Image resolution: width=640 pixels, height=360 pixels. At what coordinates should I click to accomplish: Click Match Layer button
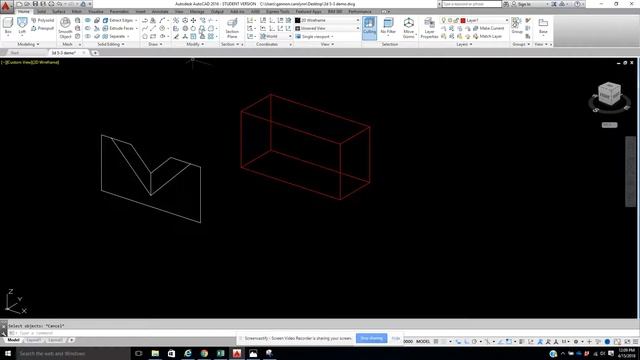coord(487,36)
